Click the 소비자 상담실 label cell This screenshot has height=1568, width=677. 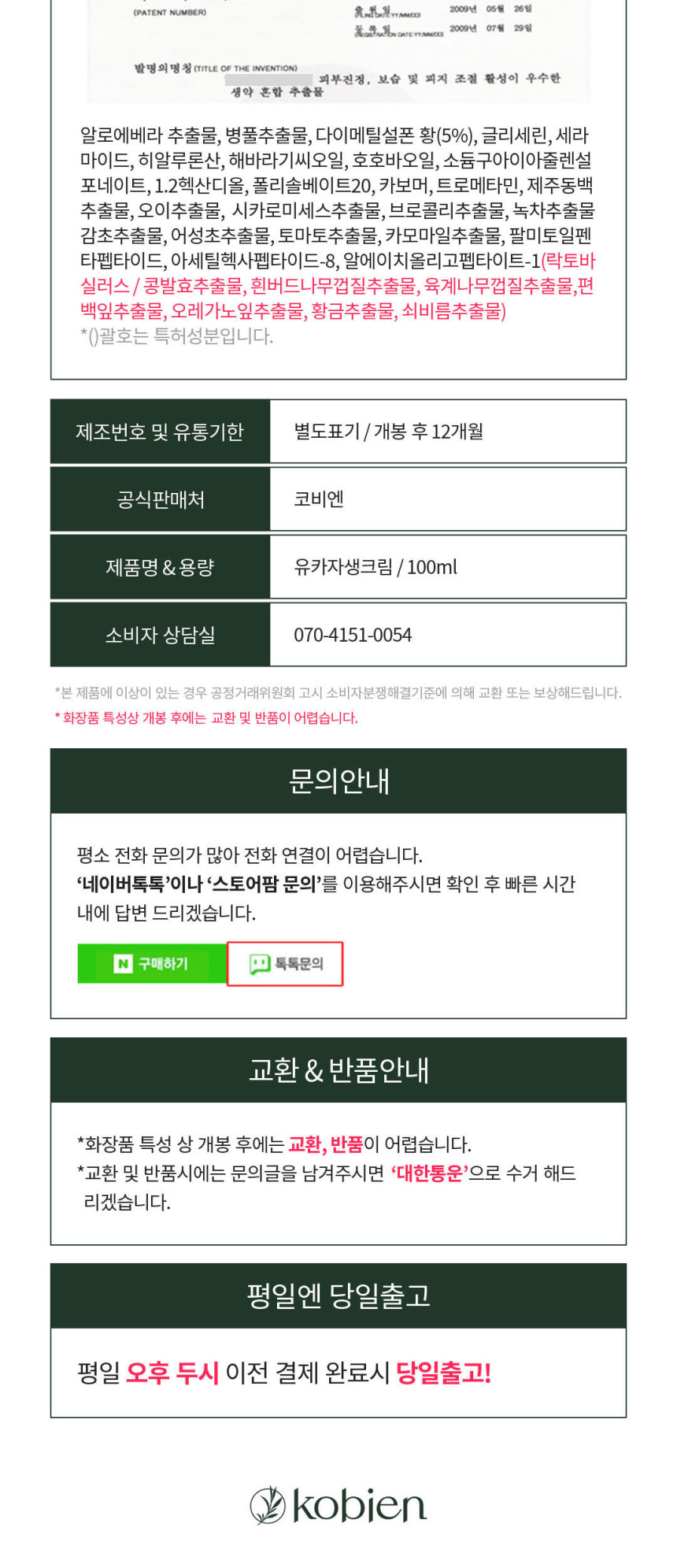[161, 635]
